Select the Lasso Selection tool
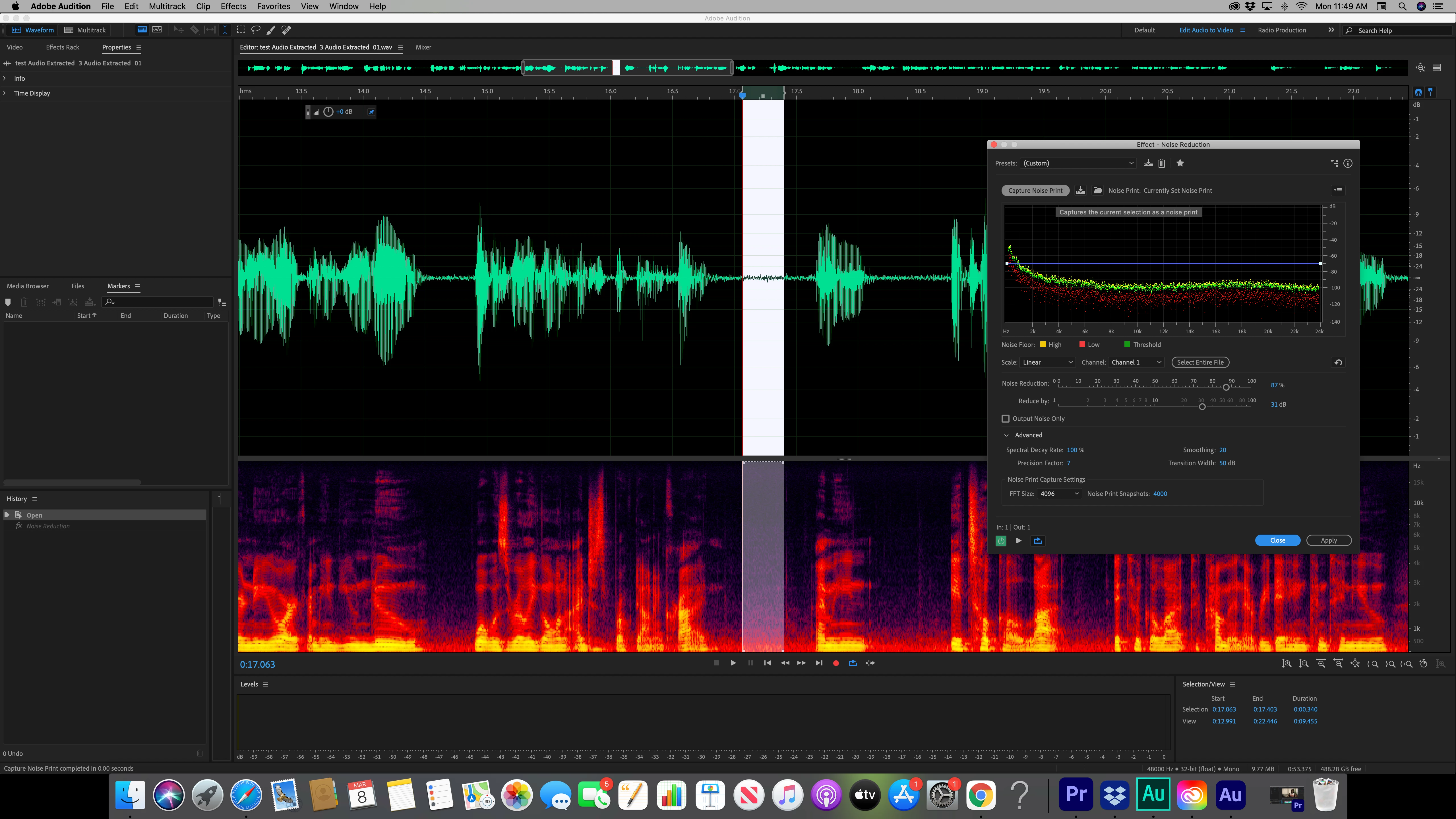Image resolution: width=1456 pixels, height=819 pixels. click(255, 30)
